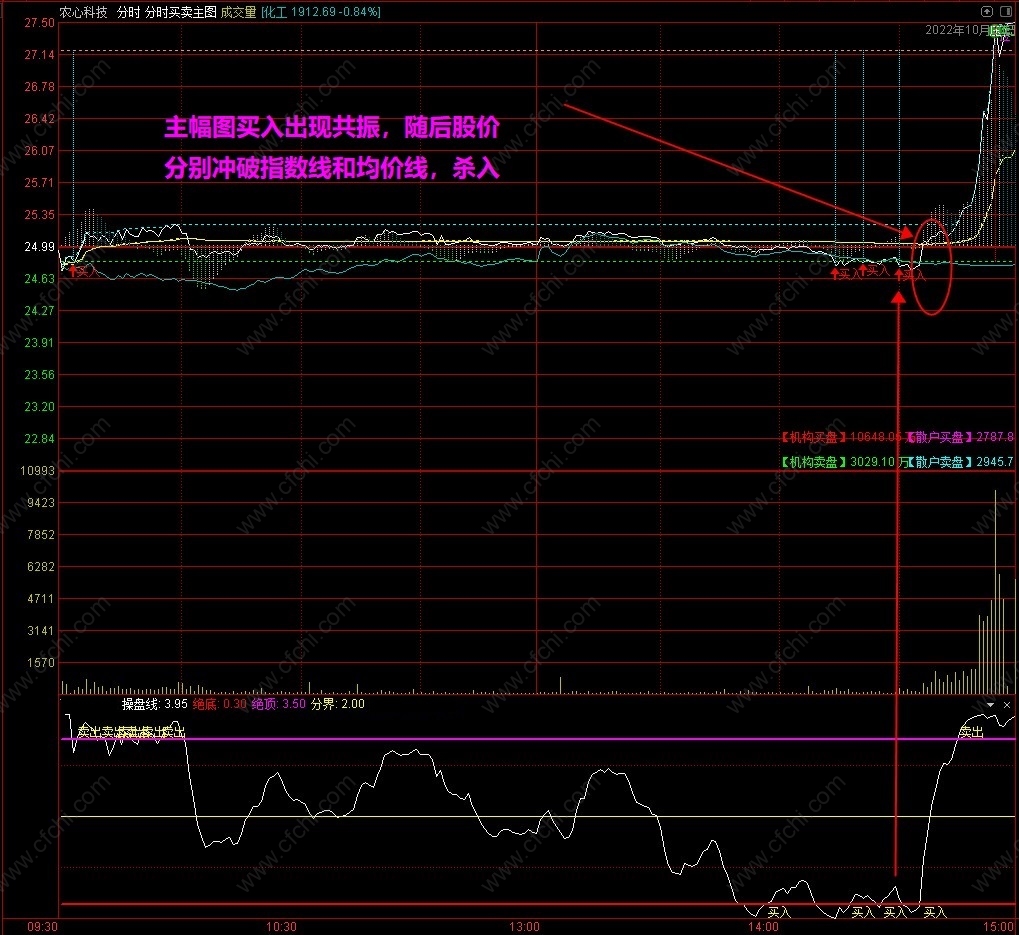Click the 26.07 price axis label
1019x935 pixels.
coord(40,150)
